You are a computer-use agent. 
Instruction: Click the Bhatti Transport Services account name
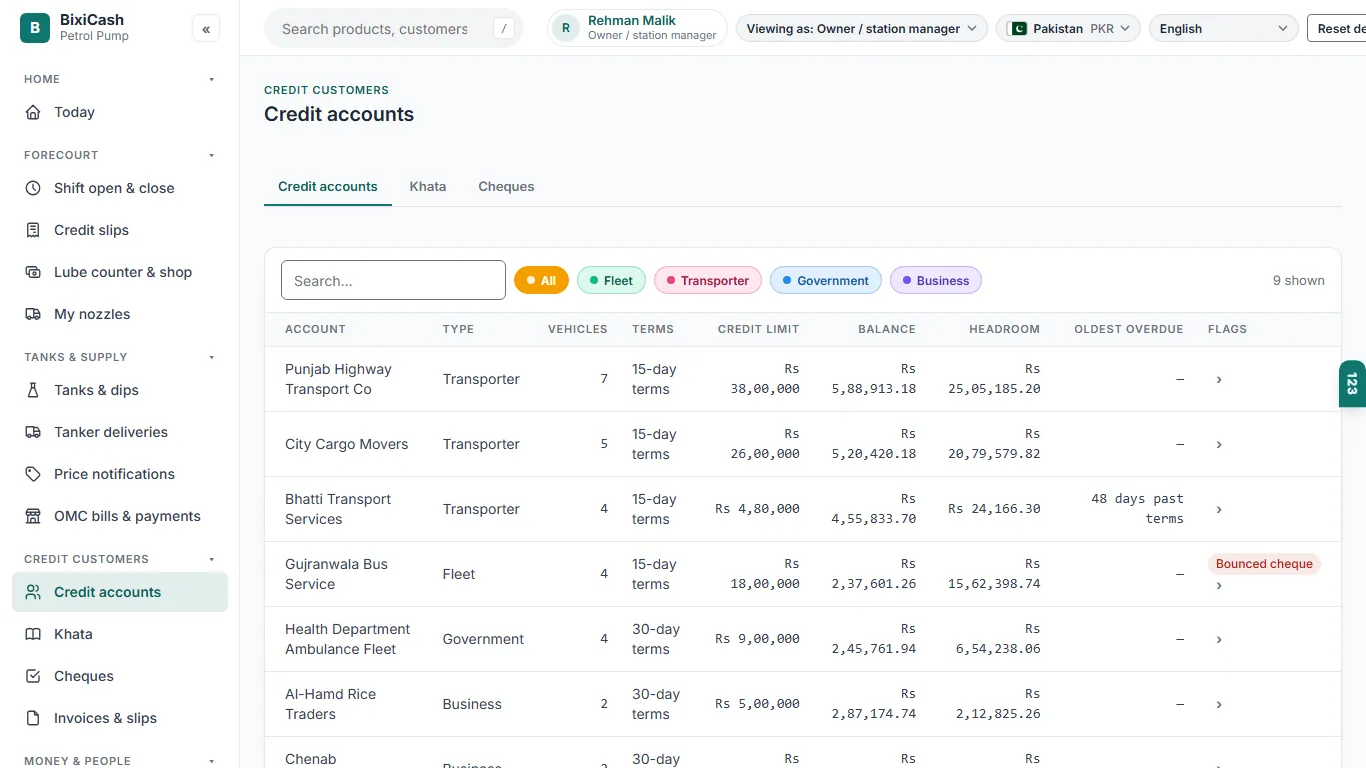pos(338,509)
